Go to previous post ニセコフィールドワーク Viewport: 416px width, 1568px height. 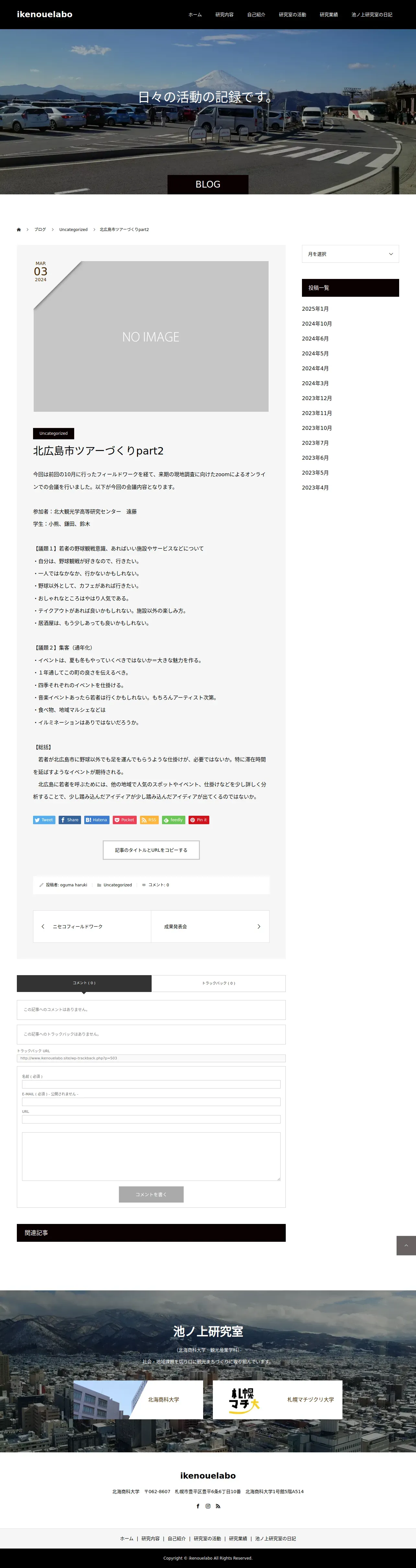coord(92,927)
